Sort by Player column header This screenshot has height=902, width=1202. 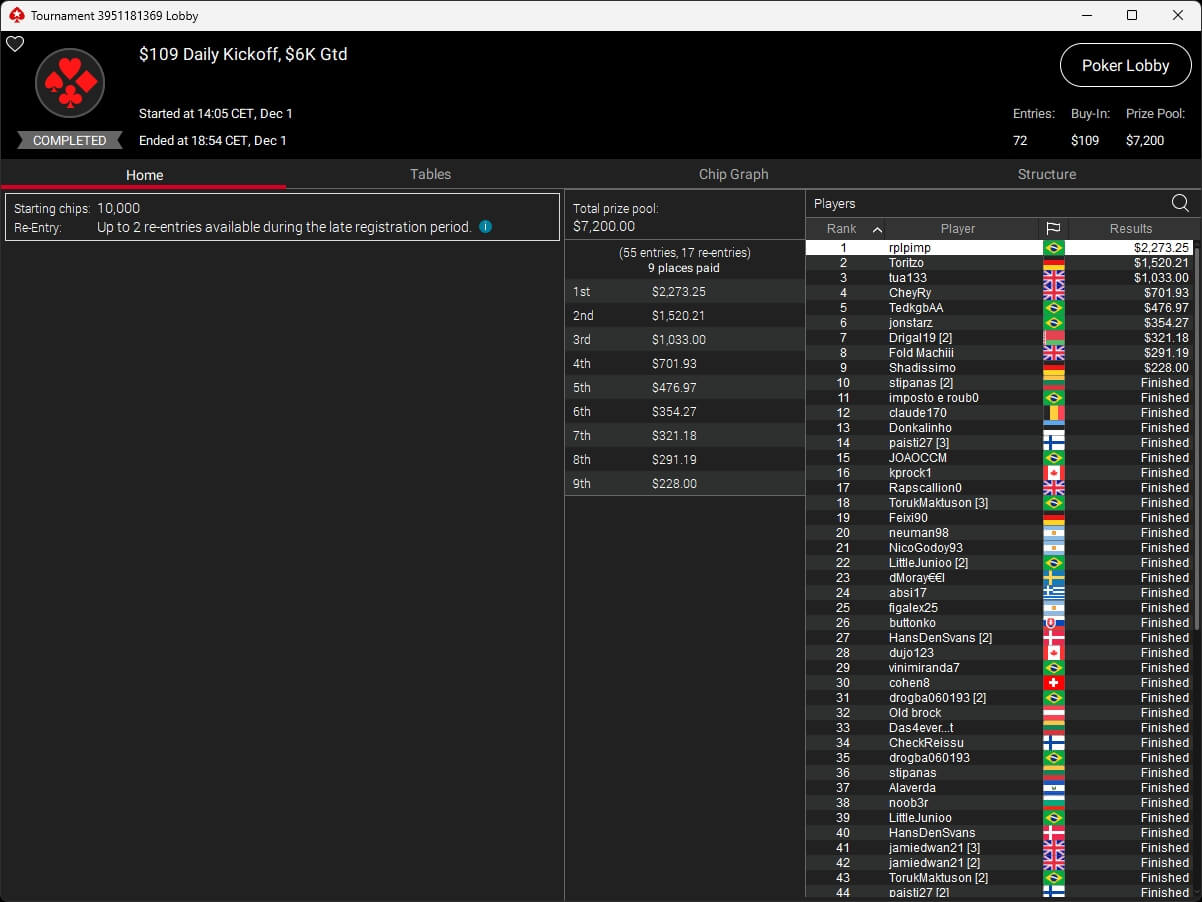pyautogui.click(x=957, y=229)
